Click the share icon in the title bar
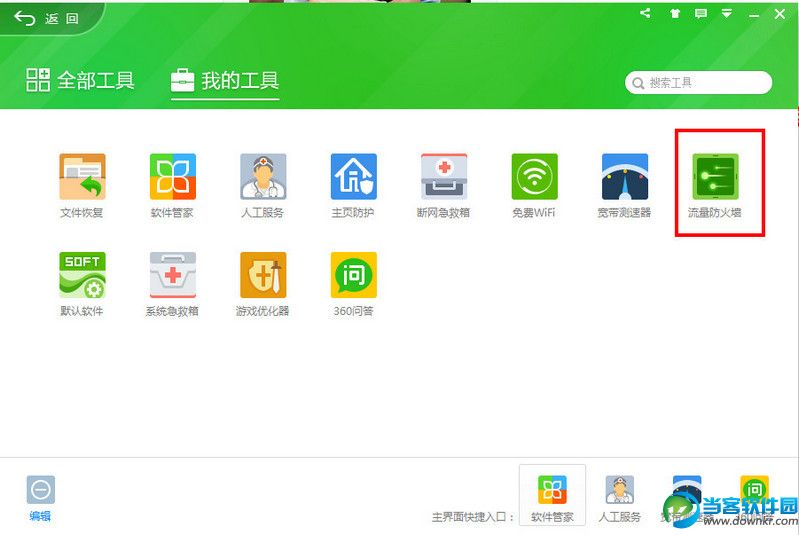799x535 pixels. (645, 13)
